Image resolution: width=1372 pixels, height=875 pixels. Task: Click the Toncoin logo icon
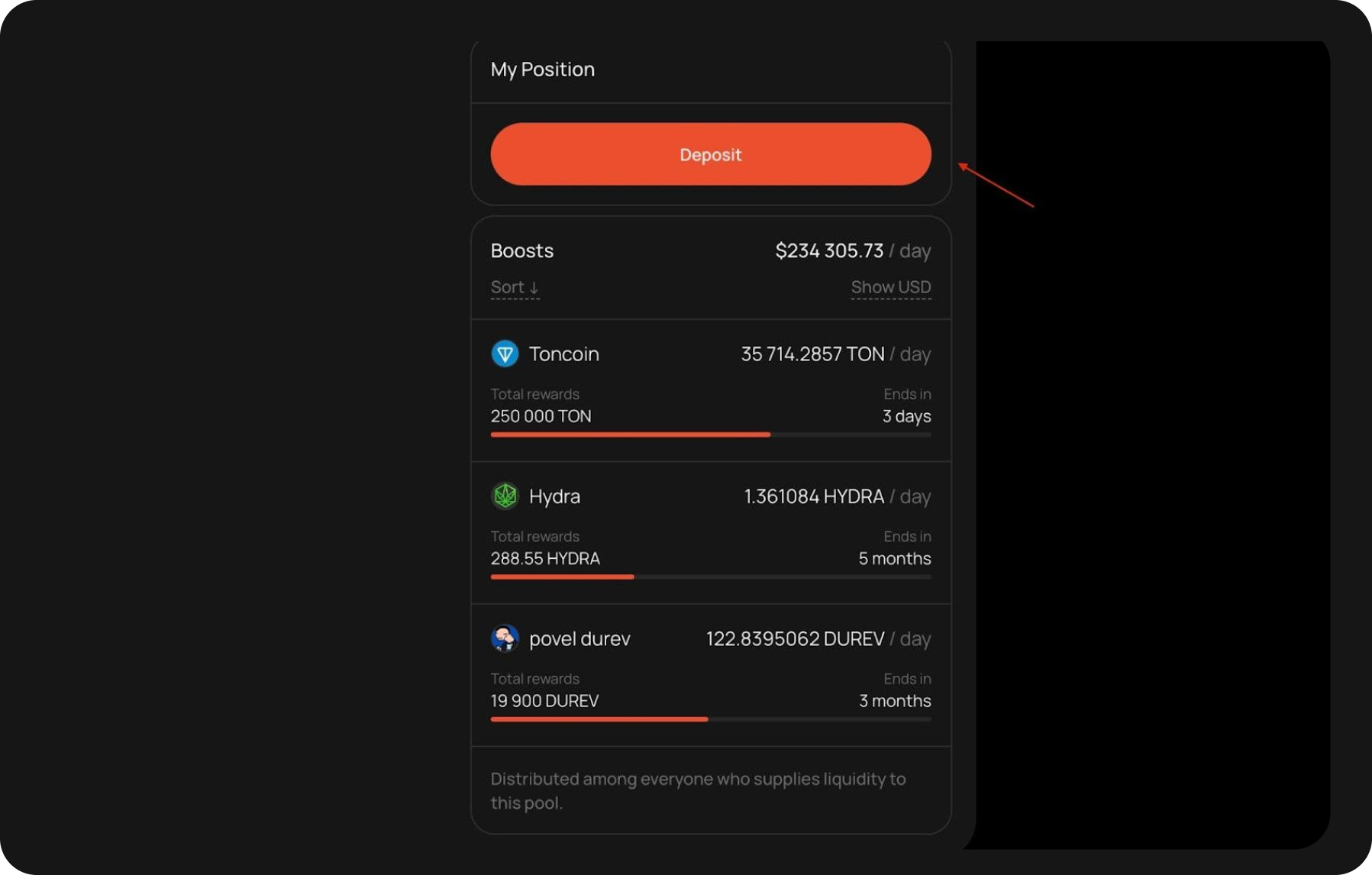click(x=505, y=354)
